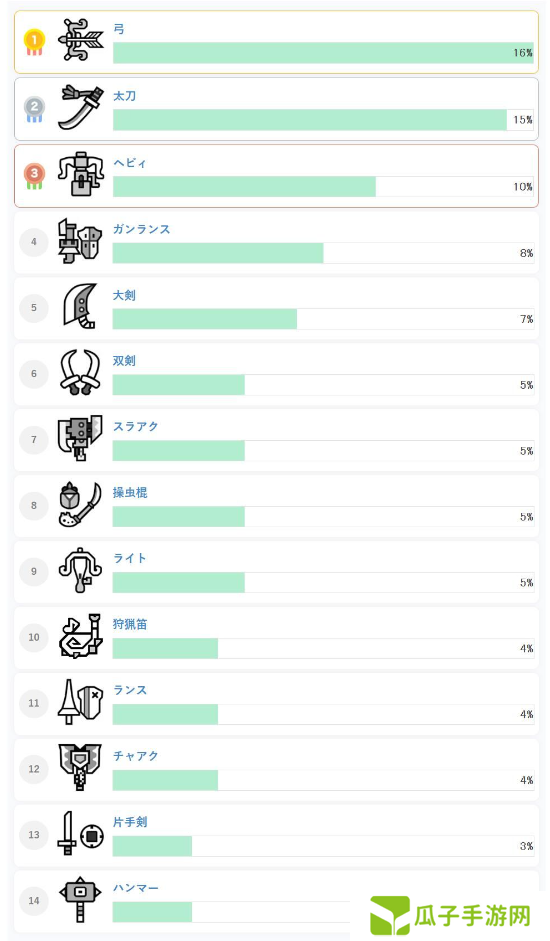This screenshot has width=550, height=941.
Task: Select the gunlance weapon icon
Action: pyautogui.click(x=80, y=241)
